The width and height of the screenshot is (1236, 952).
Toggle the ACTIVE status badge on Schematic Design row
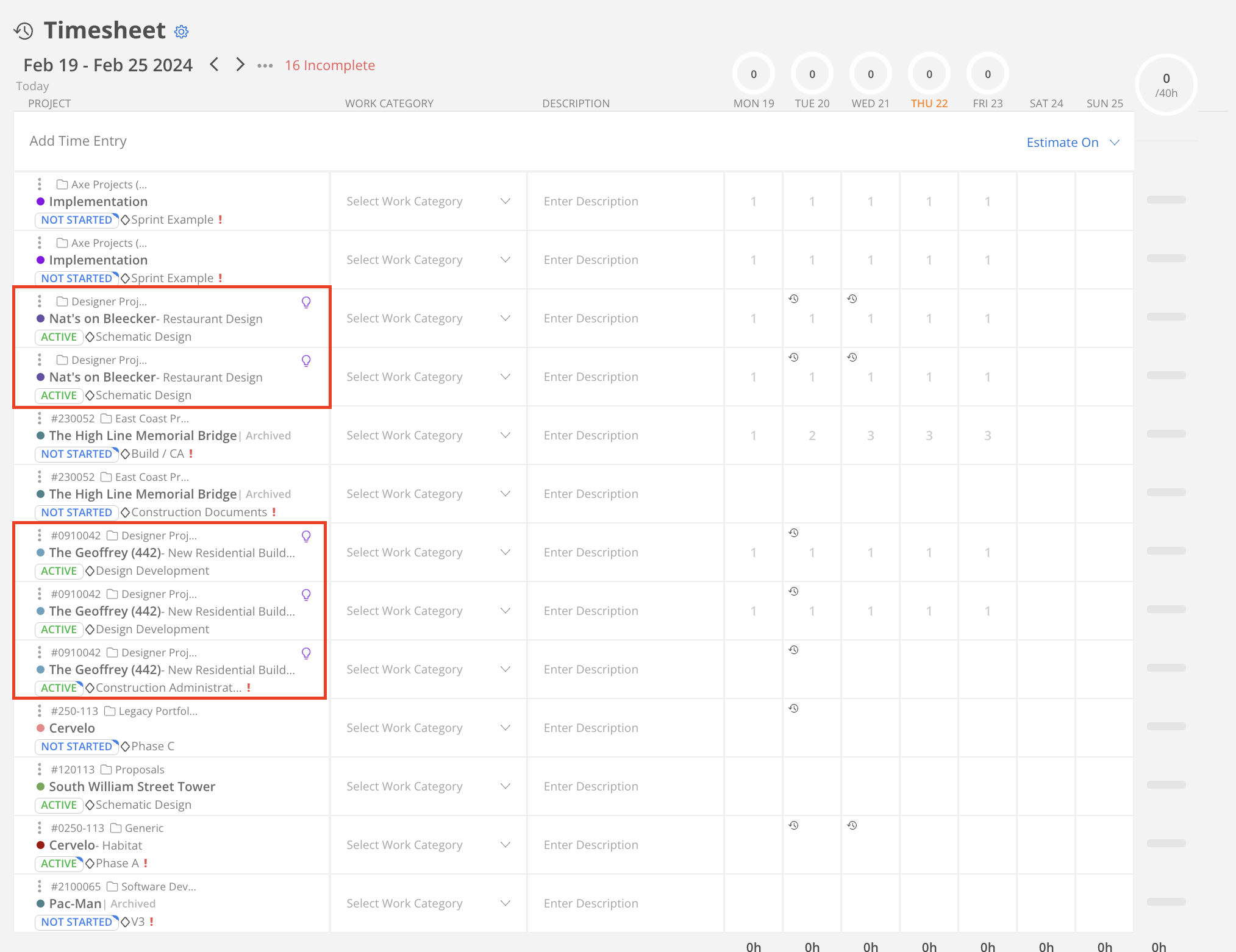[59, 337]
